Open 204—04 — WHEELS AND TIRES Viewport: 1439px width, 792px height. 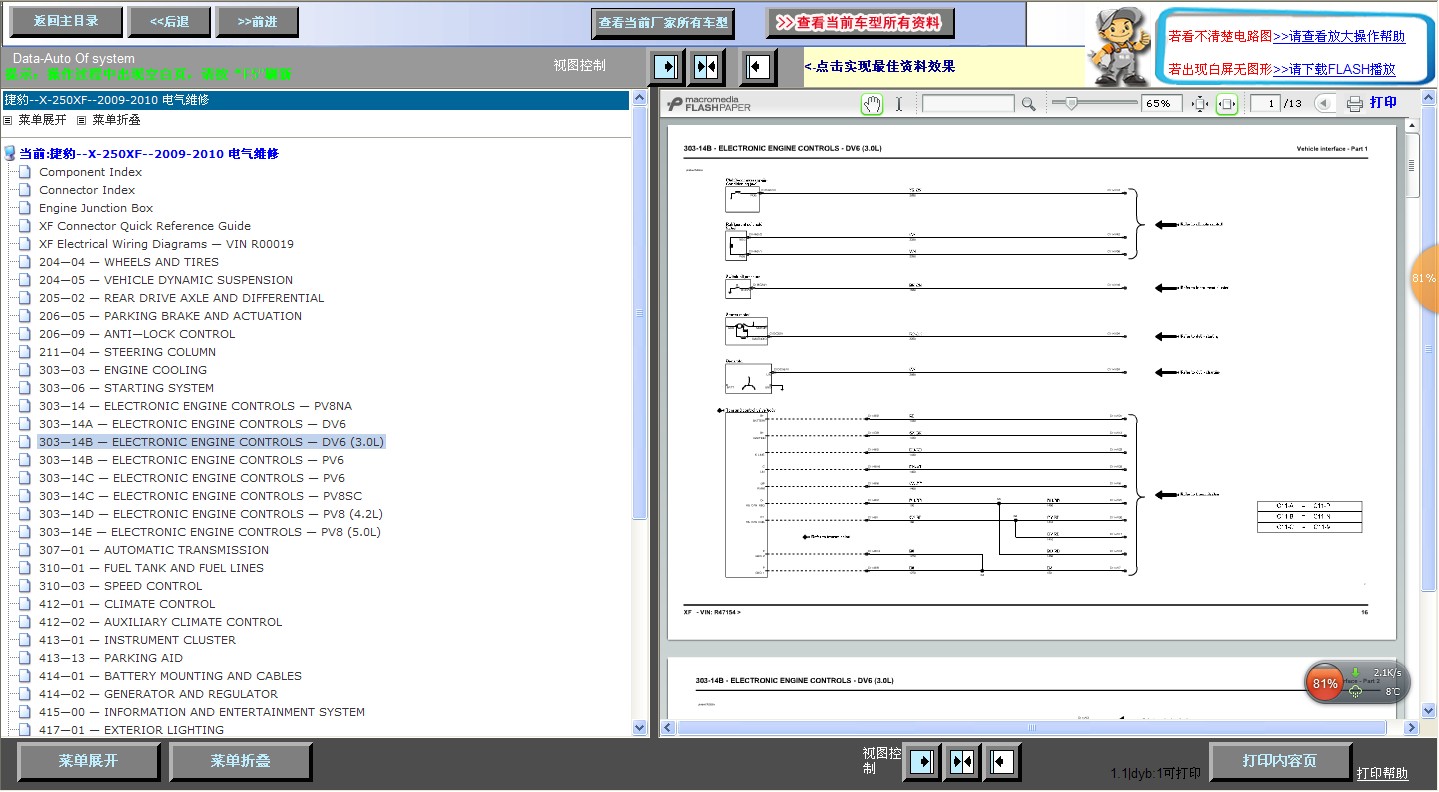(129, 262)
